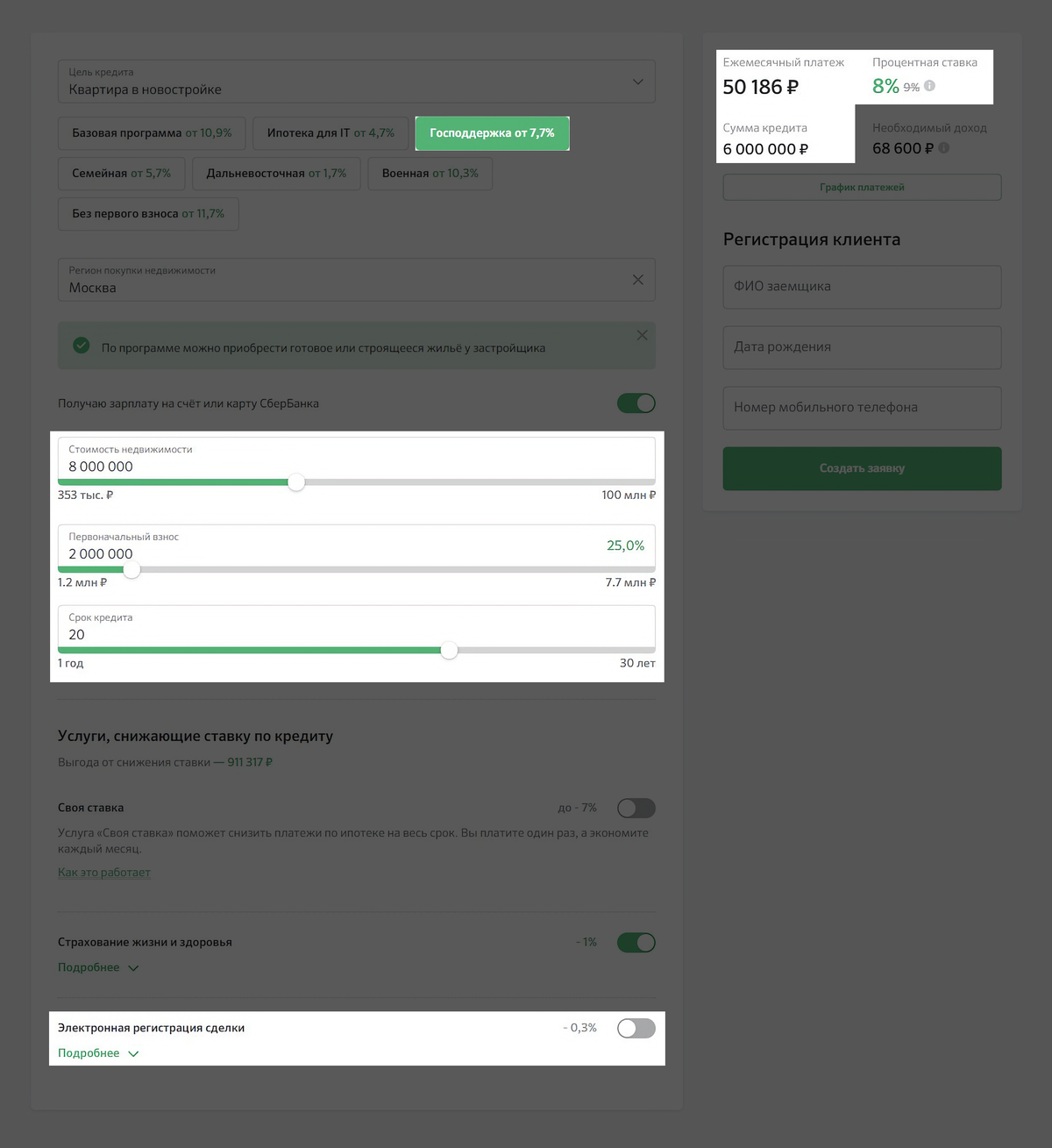Image resolution: width=1052 pixels, height=1148 pixels.
Task: Focus the ФИО заемщика field
Action: pyautogui.click(x=862, y=287)
